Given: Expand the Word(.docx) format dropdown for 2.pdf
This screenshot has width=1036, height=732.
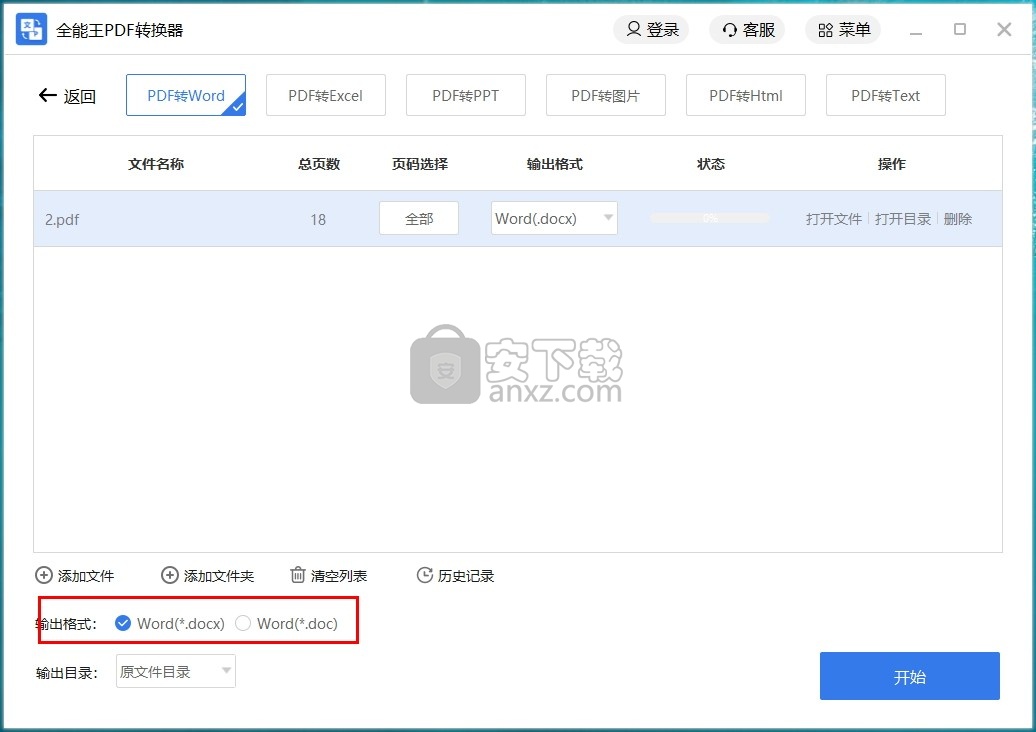Looking at the screenshot, I should (554, 218).
